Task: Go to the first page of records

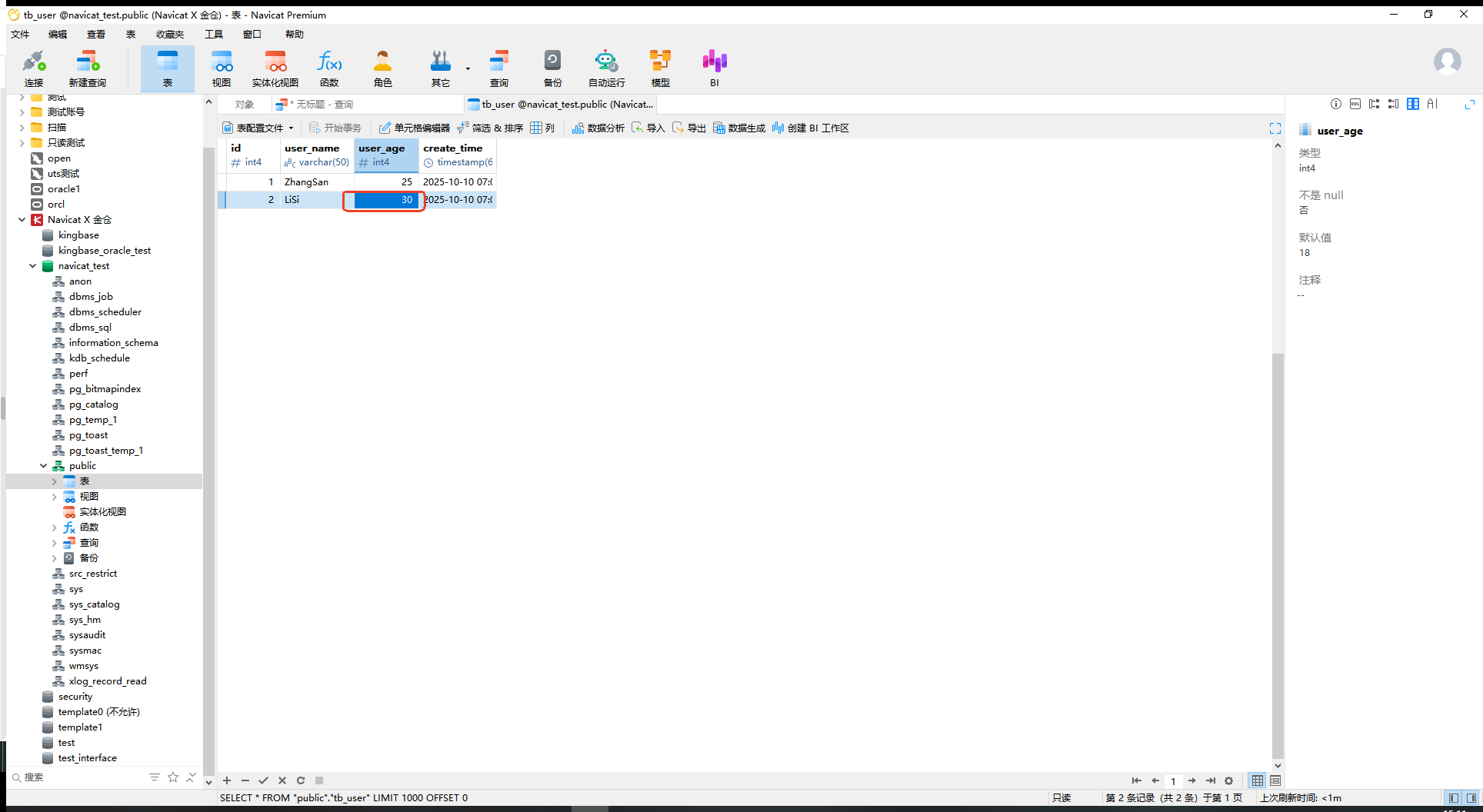Action: pos(1137,780)
